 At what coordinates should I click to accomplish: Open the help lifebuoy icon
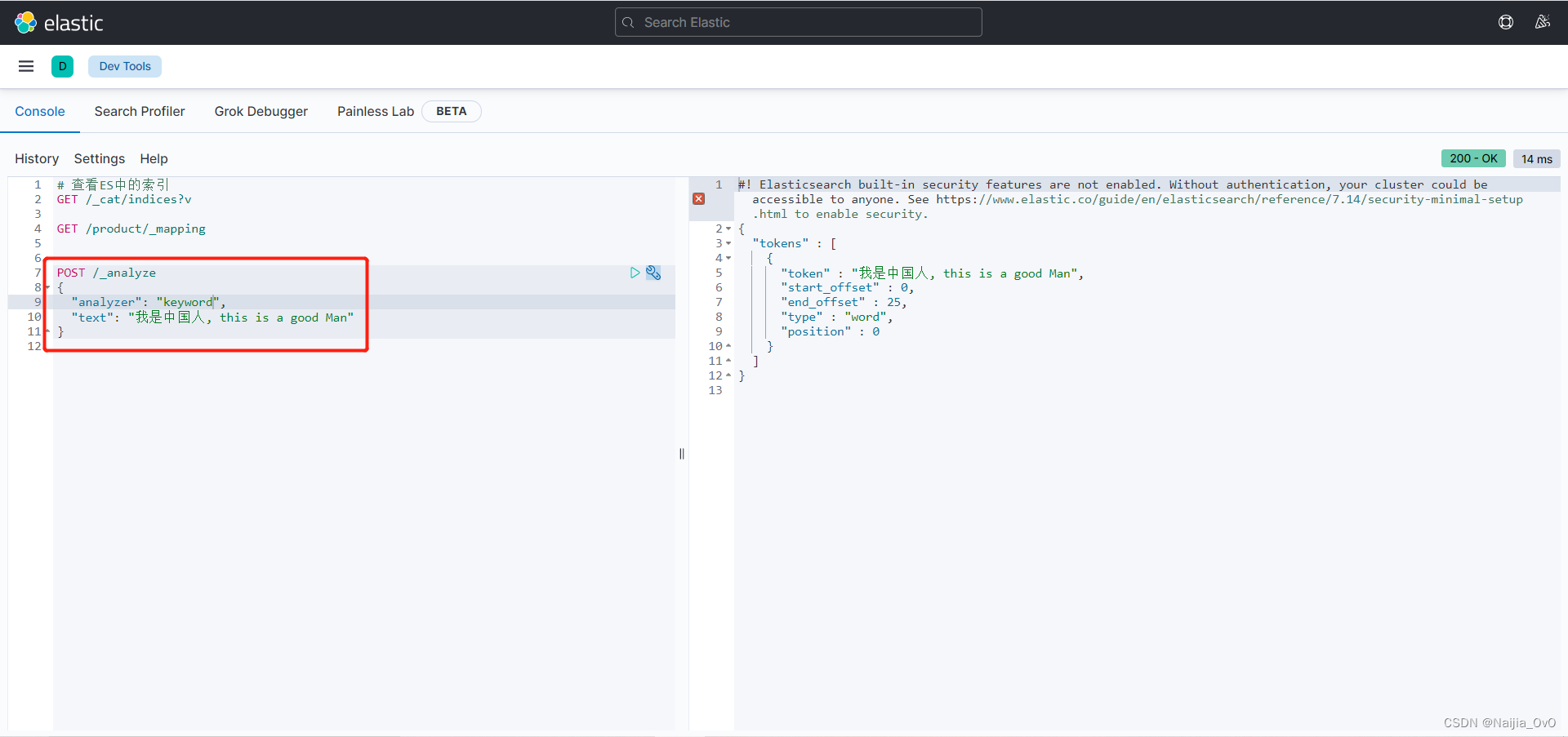click(x=1506, y=22)
